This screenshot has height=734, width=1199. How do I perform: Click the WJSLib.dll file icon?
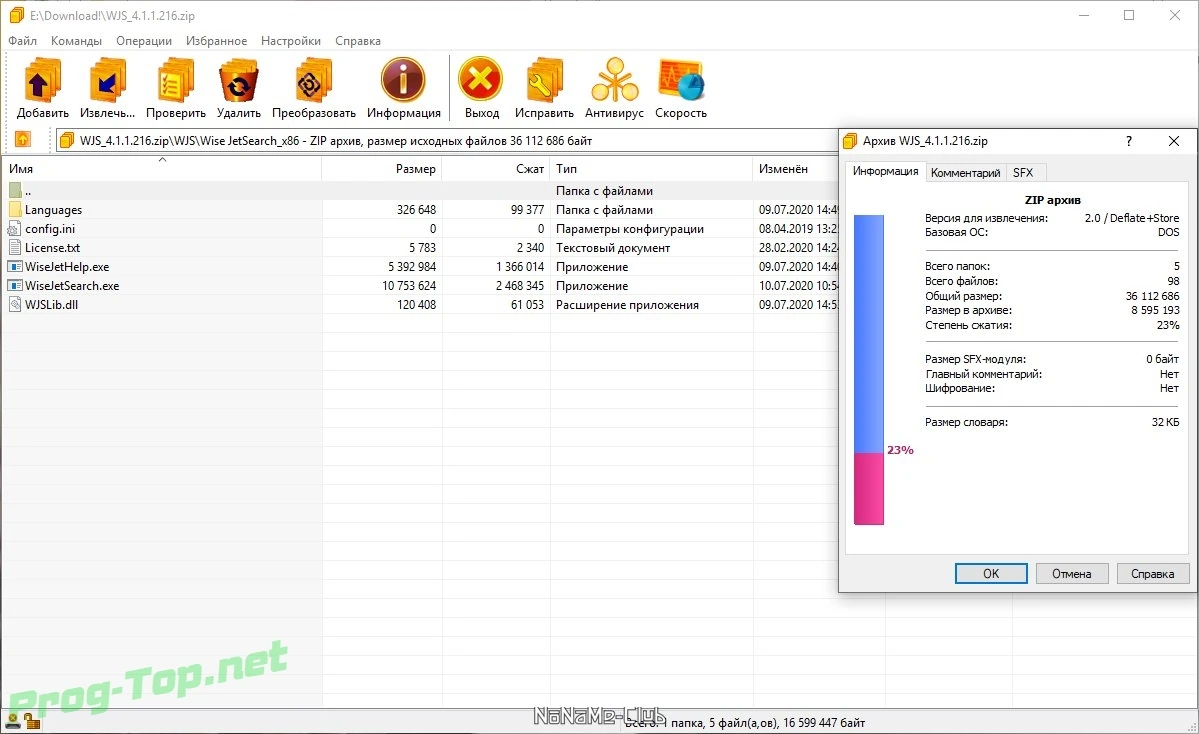click(15, 304)
